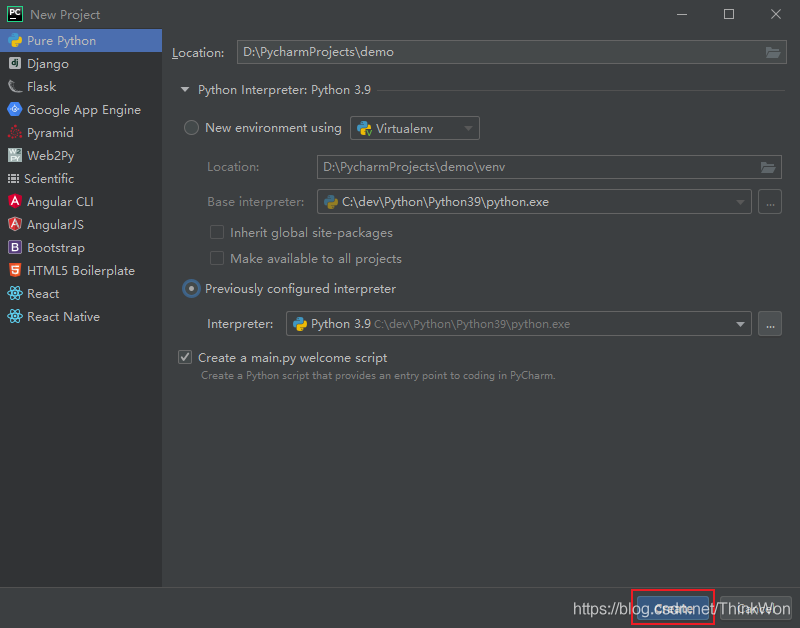800x628 pixels.
Task: Uncheck Create a main.py welcome script
Action: (x=185, y=357)
